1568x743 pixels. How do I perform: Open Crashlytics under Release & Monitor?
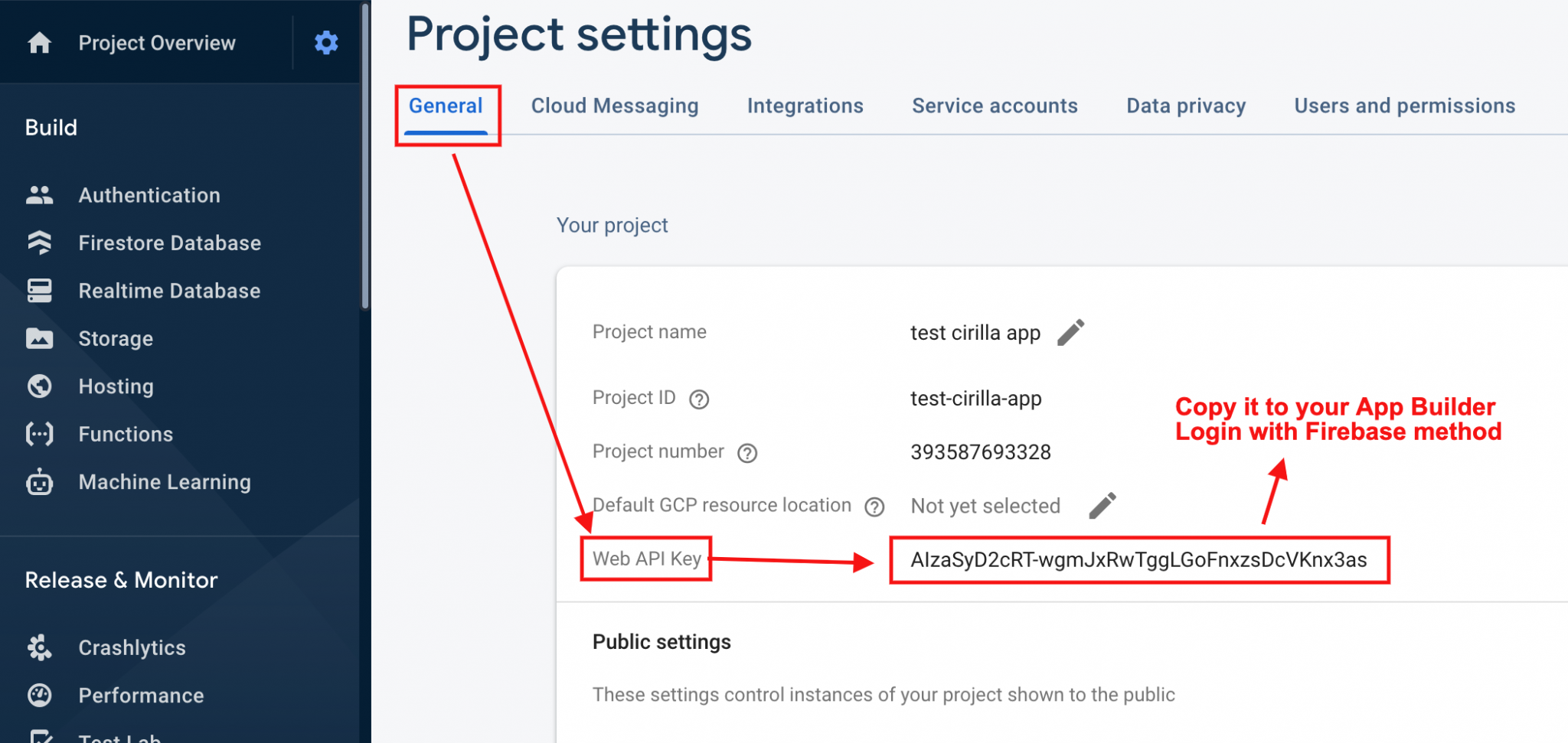[132, 647]
